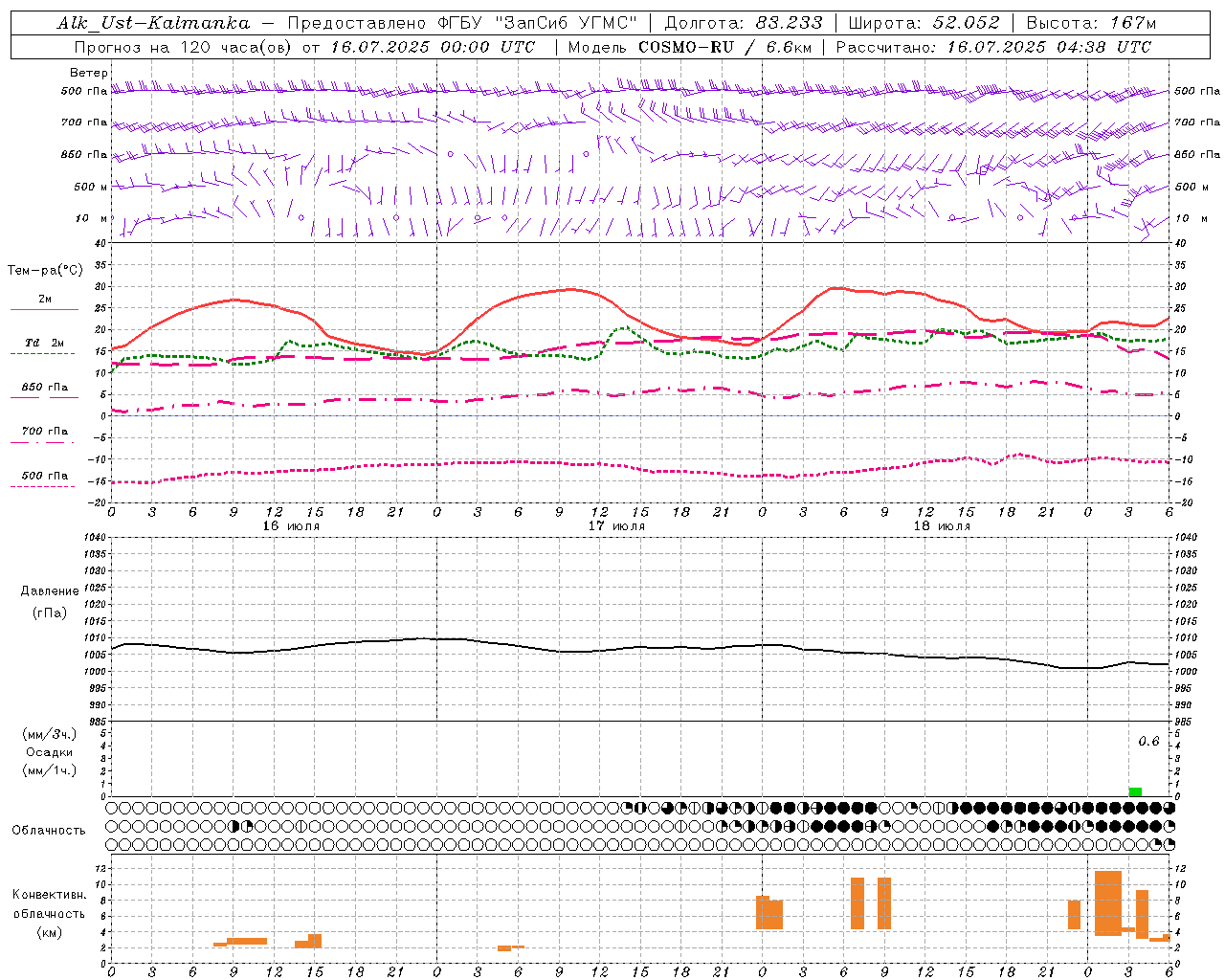Click the (мм/1ч.) precipitation unit label
This screenshot has width=1225, height=980.
[50, 770]
